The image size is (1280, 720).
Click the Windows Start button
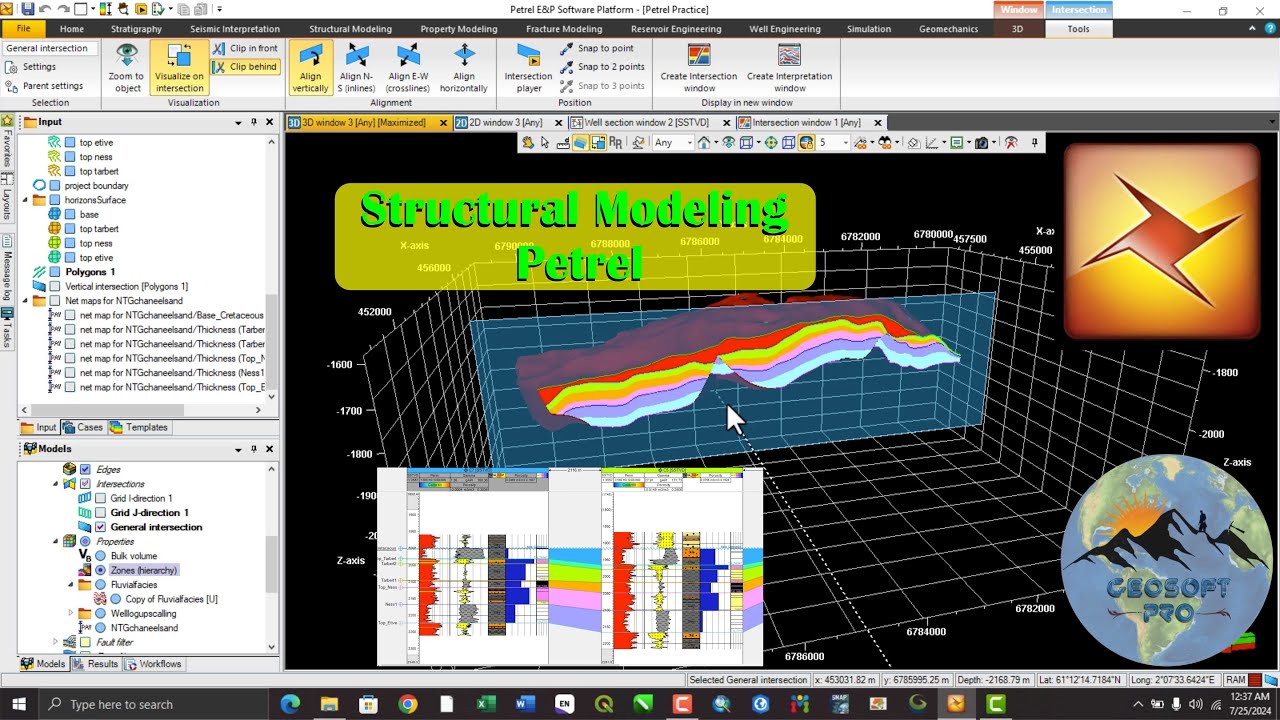[20, 704]
